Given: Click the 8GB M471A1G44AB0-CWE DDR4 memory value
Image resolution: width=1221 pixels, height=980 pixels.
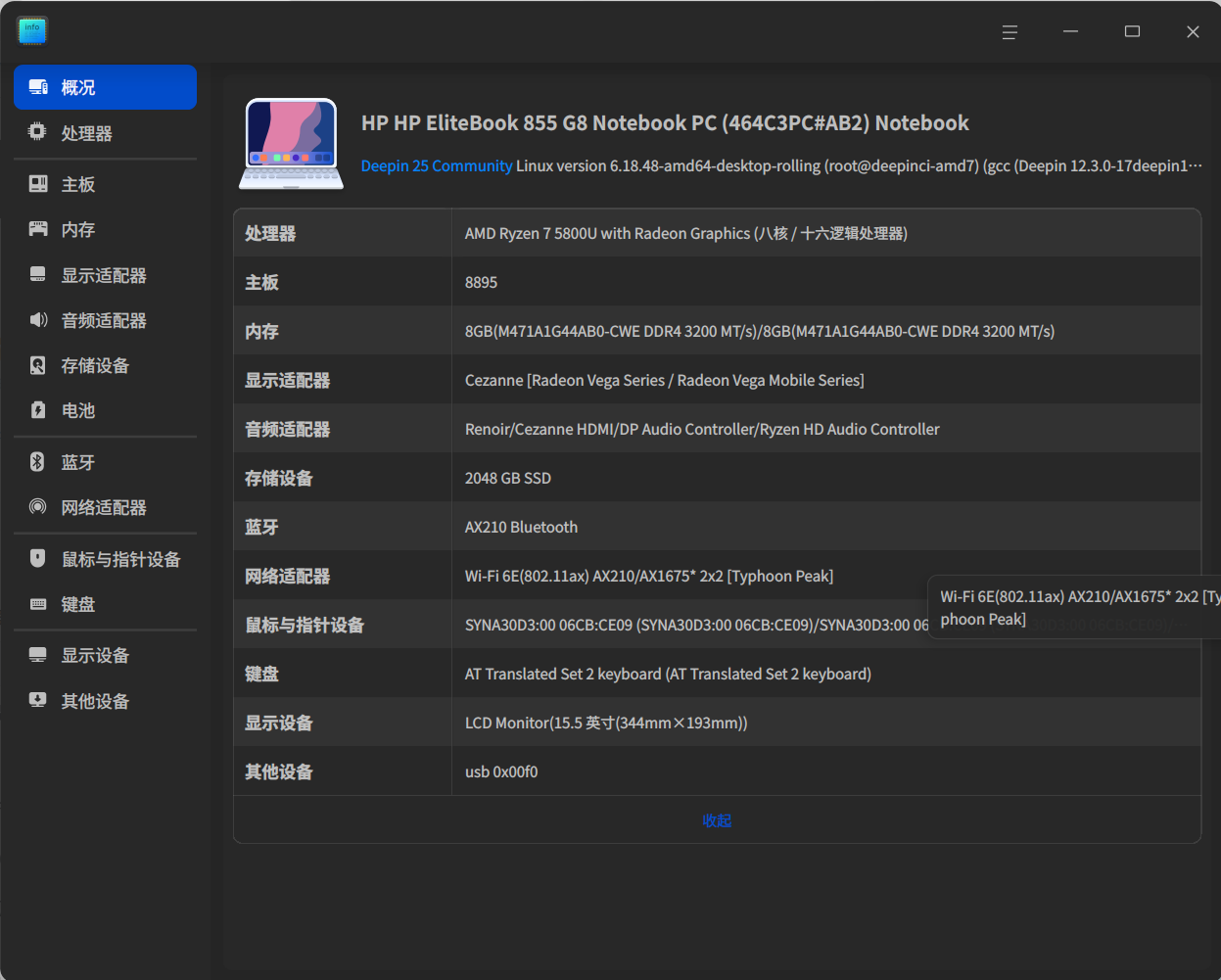Looking at the screenshot, I should pyautogui.click(x=760, y=331).
